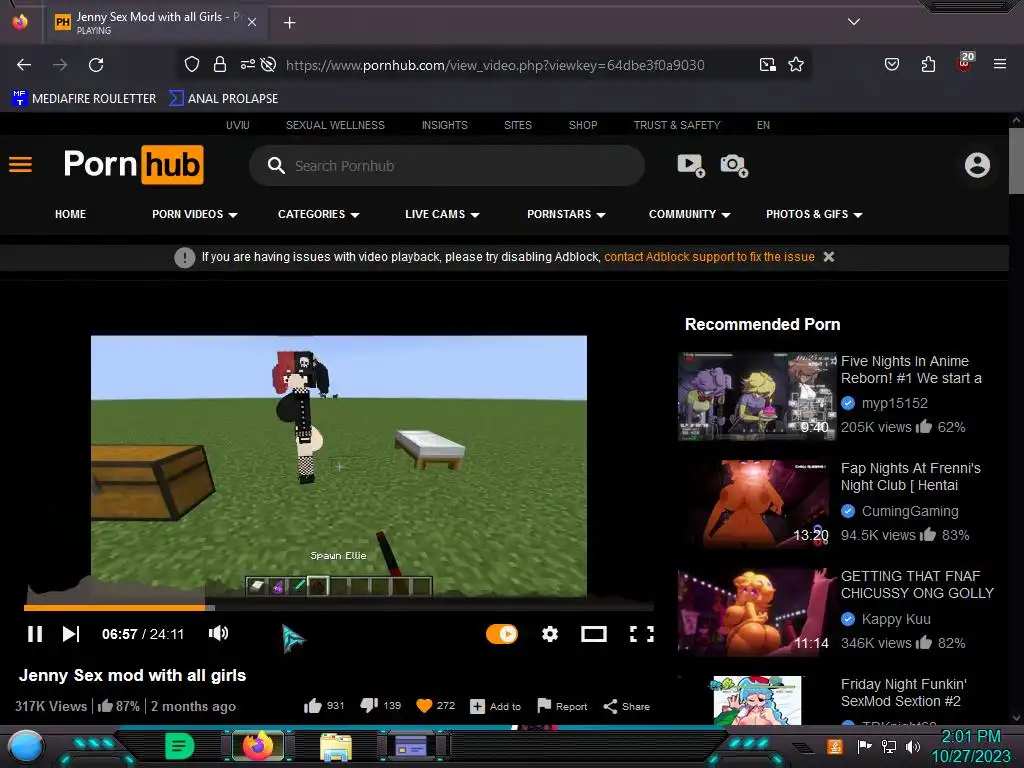
Task: Expand the COMMUNITY dropdown
Action: click(x=689, y=214)
